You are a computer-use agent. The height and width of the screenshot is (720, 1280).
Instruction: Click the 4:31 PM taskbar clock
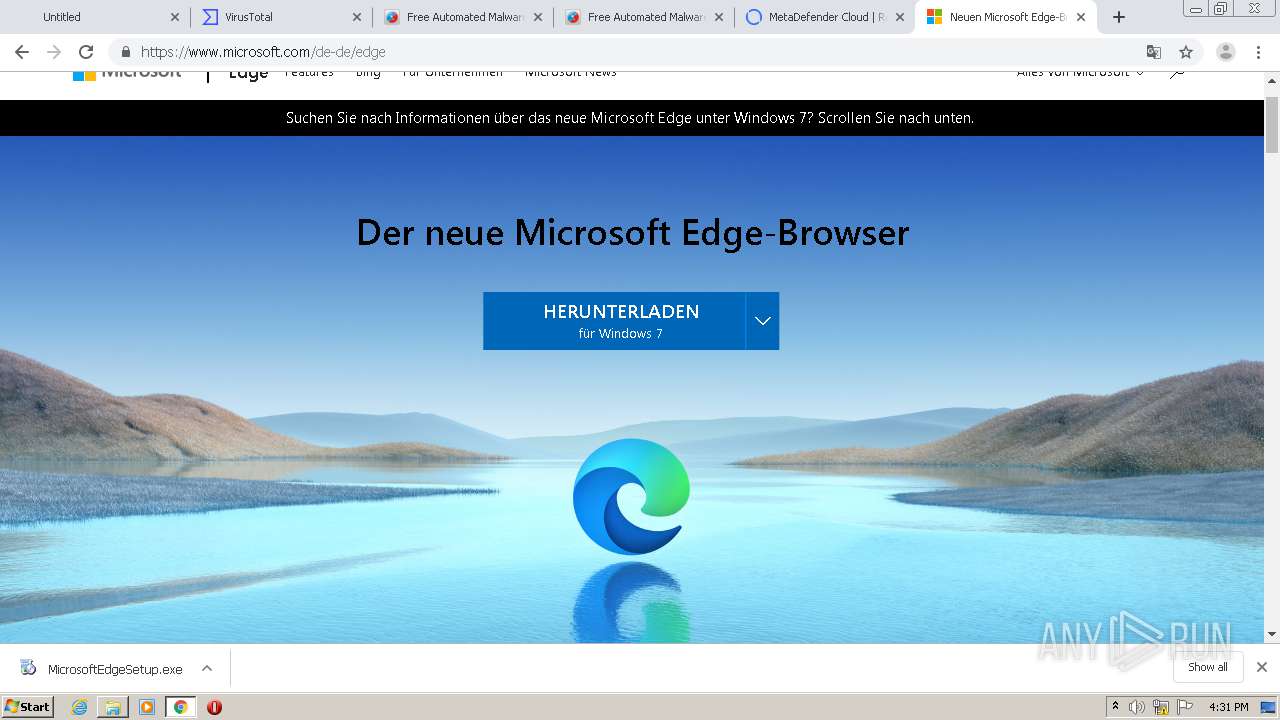tap(1229, 707)
